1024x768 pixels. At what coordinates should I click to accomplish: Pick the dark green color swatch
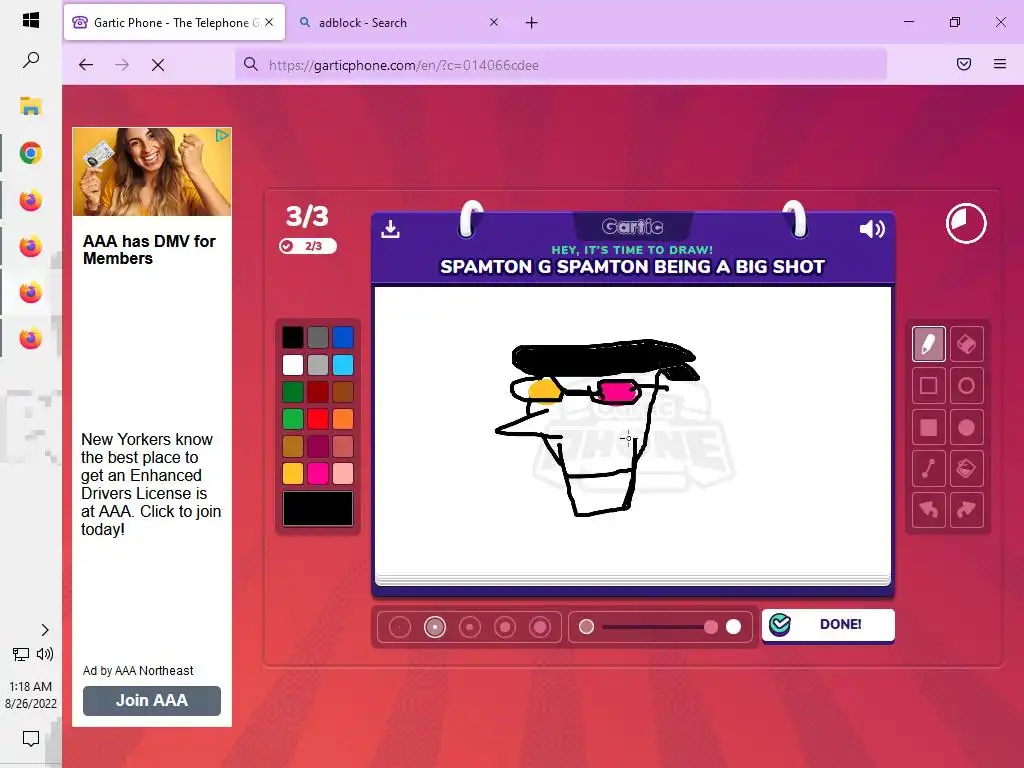point(293,392)
